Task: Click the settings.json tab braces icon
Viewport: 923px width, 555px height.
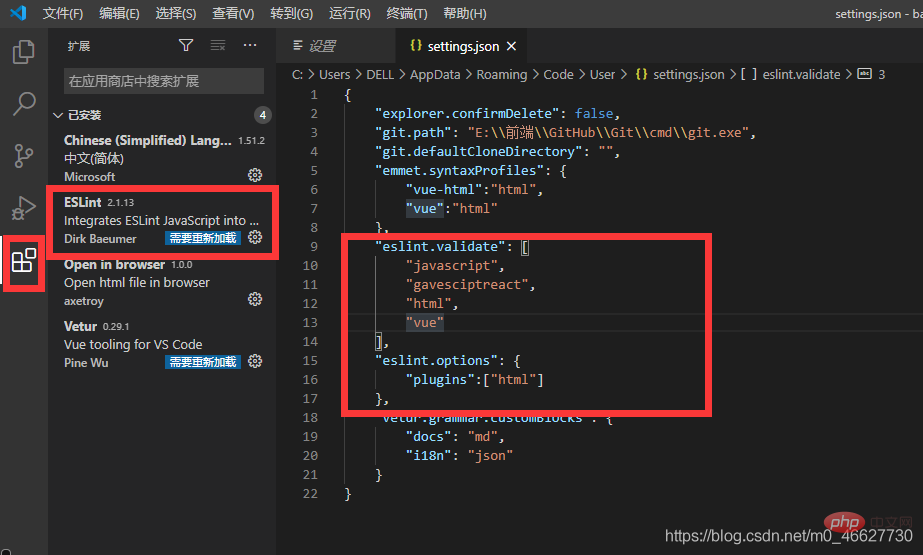Action: point(416,45)
